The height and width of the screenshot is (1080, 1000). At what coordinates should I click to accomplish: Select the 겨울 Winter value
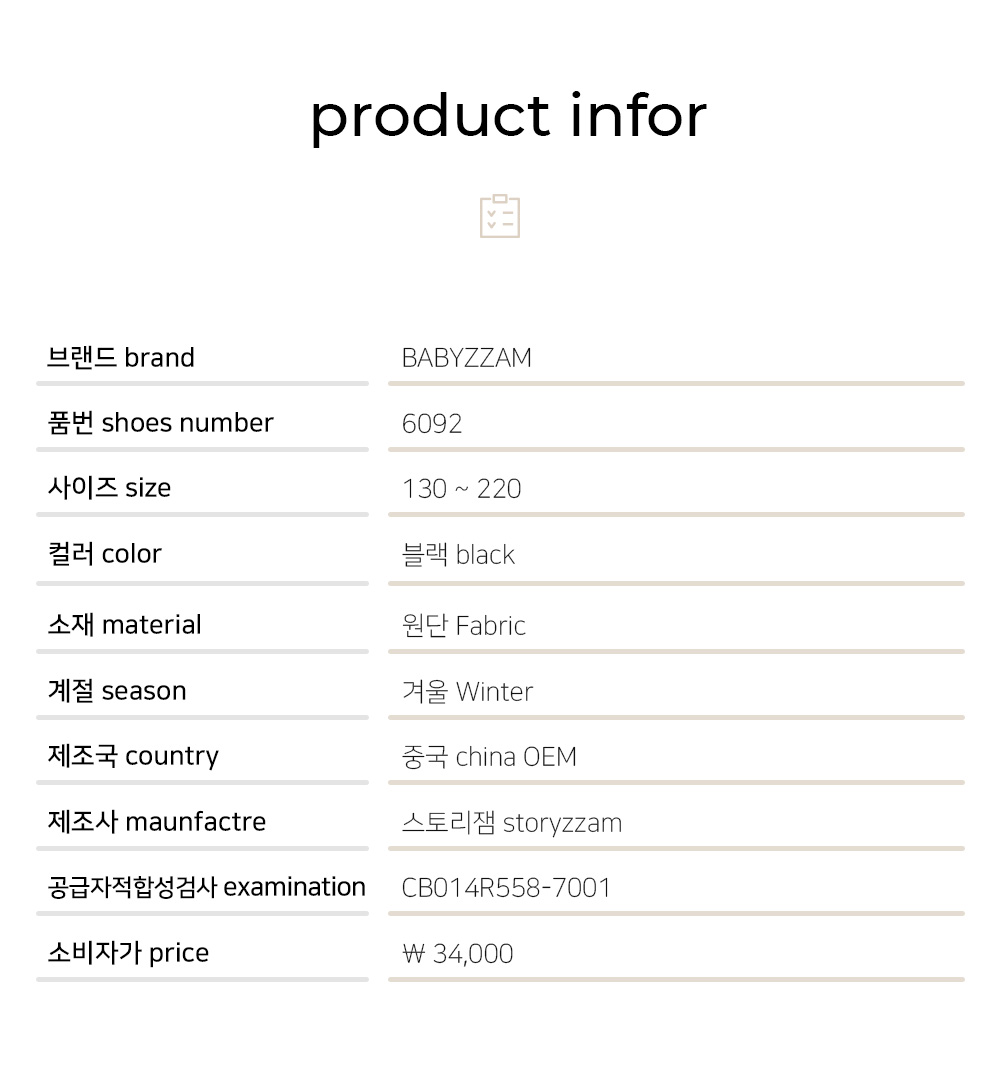(467, 692)
